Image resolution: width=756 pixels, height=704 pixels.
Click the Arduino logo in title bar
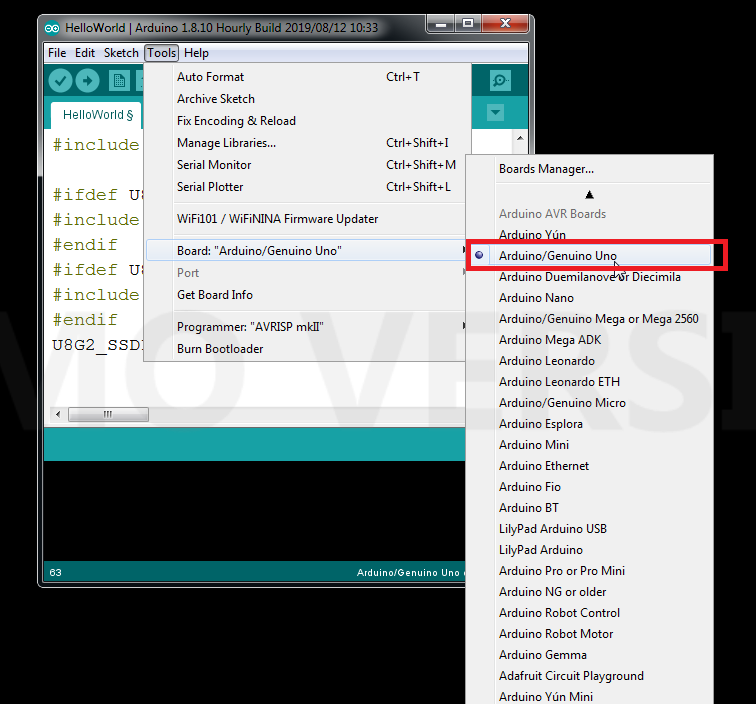click(52, 28)
